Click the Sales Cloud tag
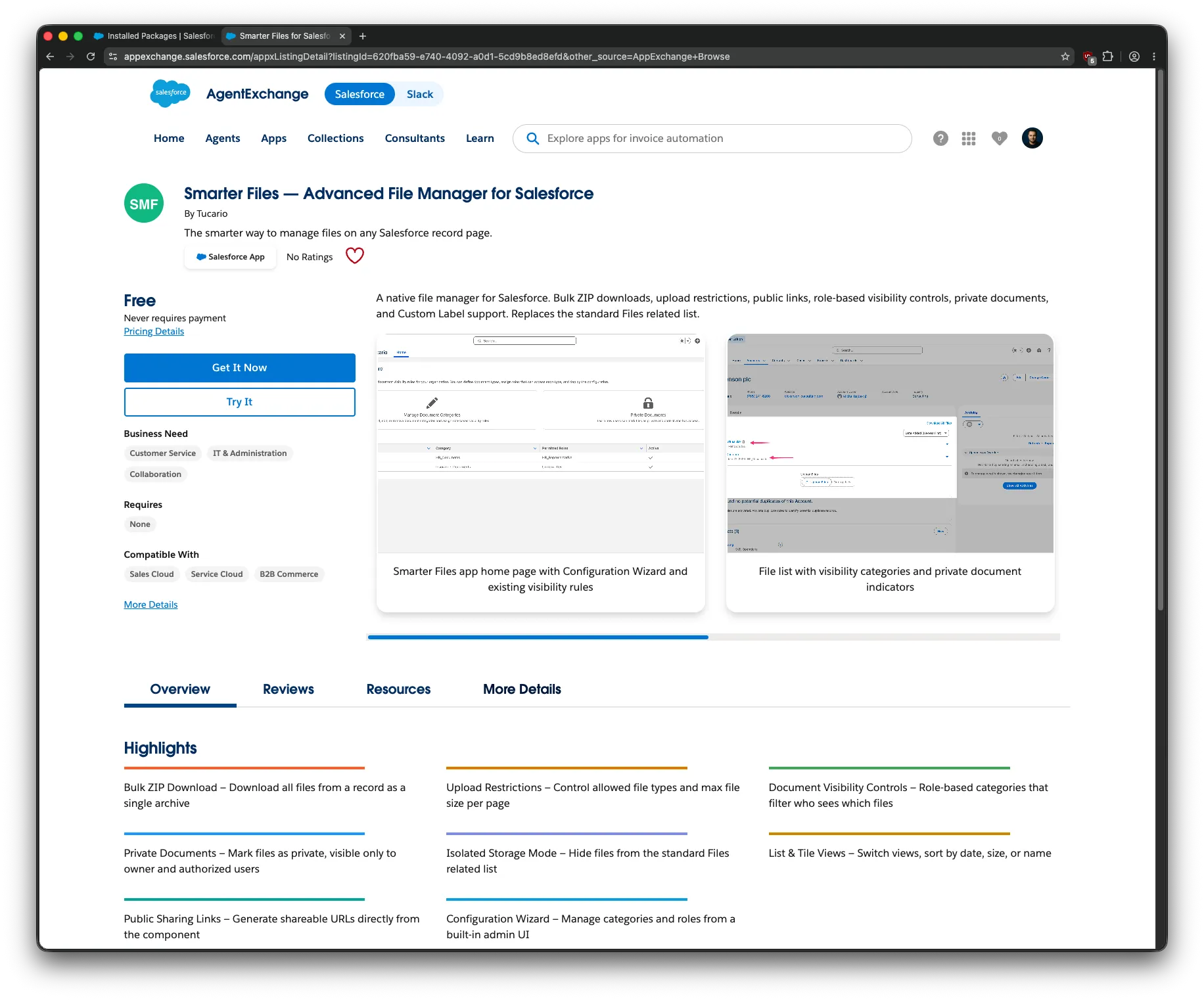This screenshot has width=1204, height=1000. [x=152, y=574]
